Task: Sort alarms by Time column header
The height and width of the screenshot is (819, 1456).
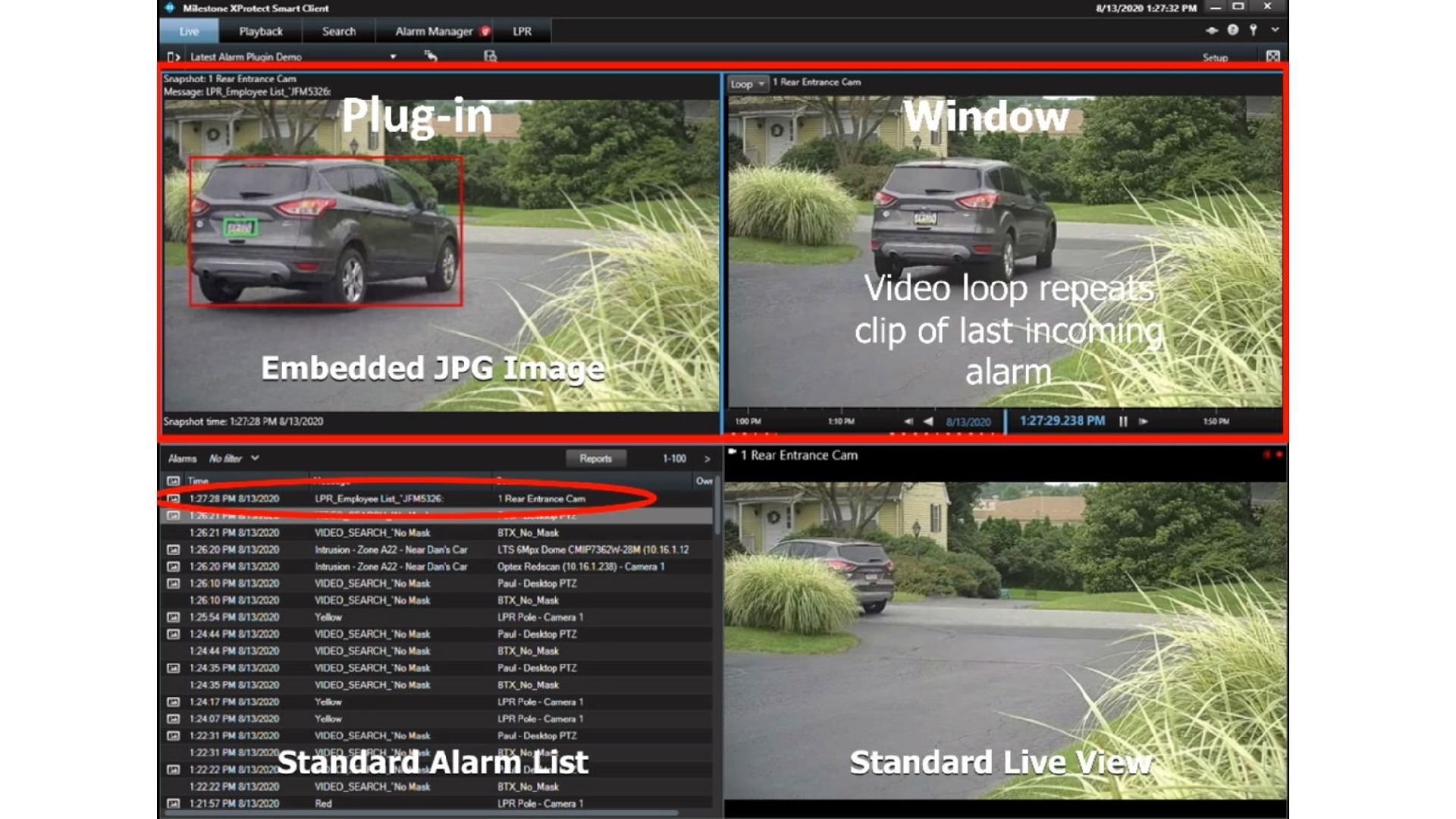Action: pos(198,481)
